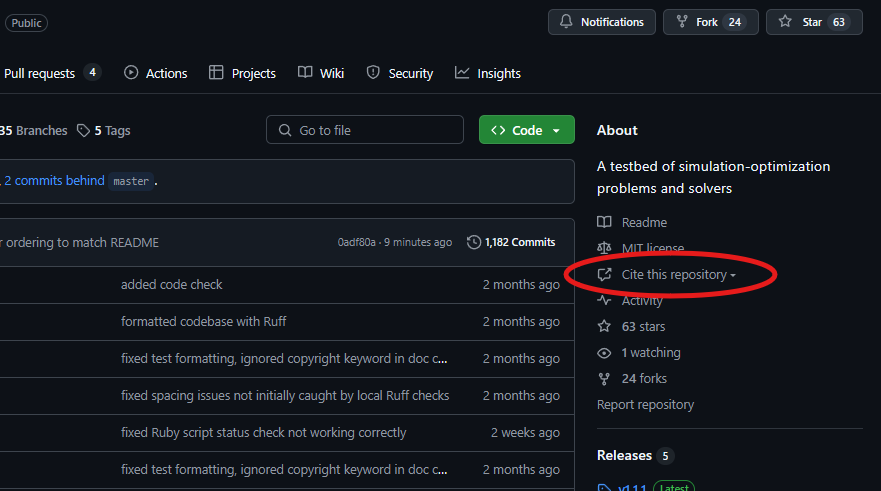The height and width of the screenshot is (491, 881).
Task: Open the Readme link in About
Action: (x=644, y=222)
